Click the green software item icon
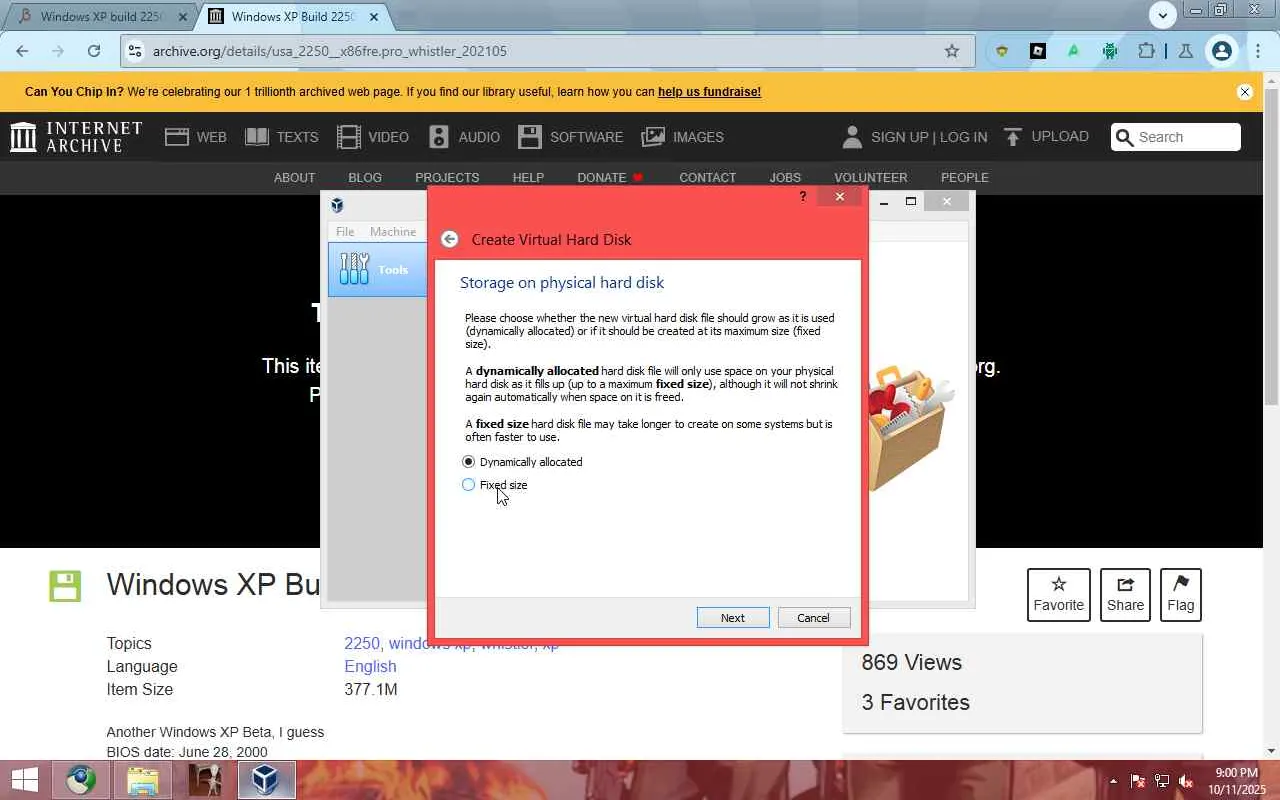The image size is (1280, 800). click(65, 586)
